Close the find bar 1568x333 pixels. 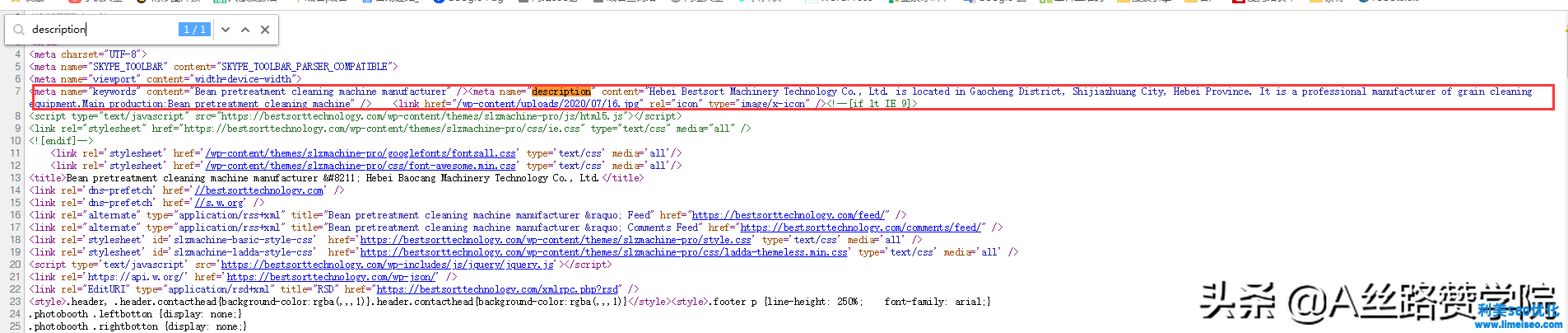(265, 30)
